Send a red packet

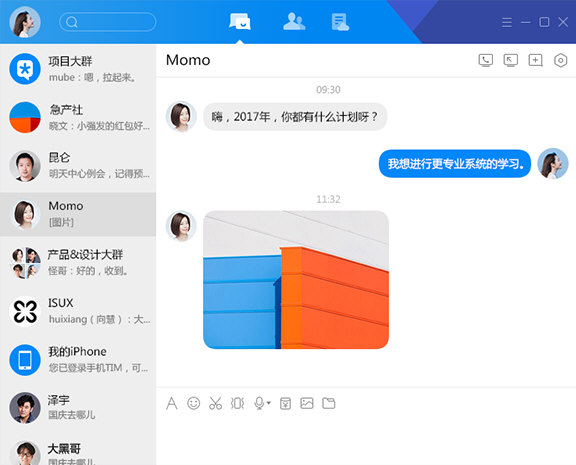tap(285, 403)
